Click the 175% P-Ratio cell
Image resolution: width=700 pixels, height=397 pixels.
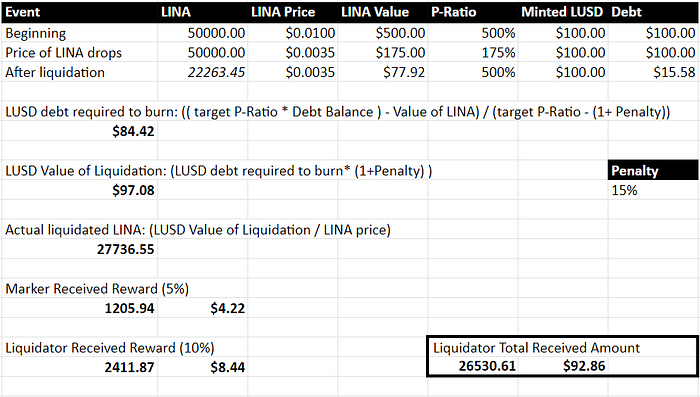(x=472, y=53)
